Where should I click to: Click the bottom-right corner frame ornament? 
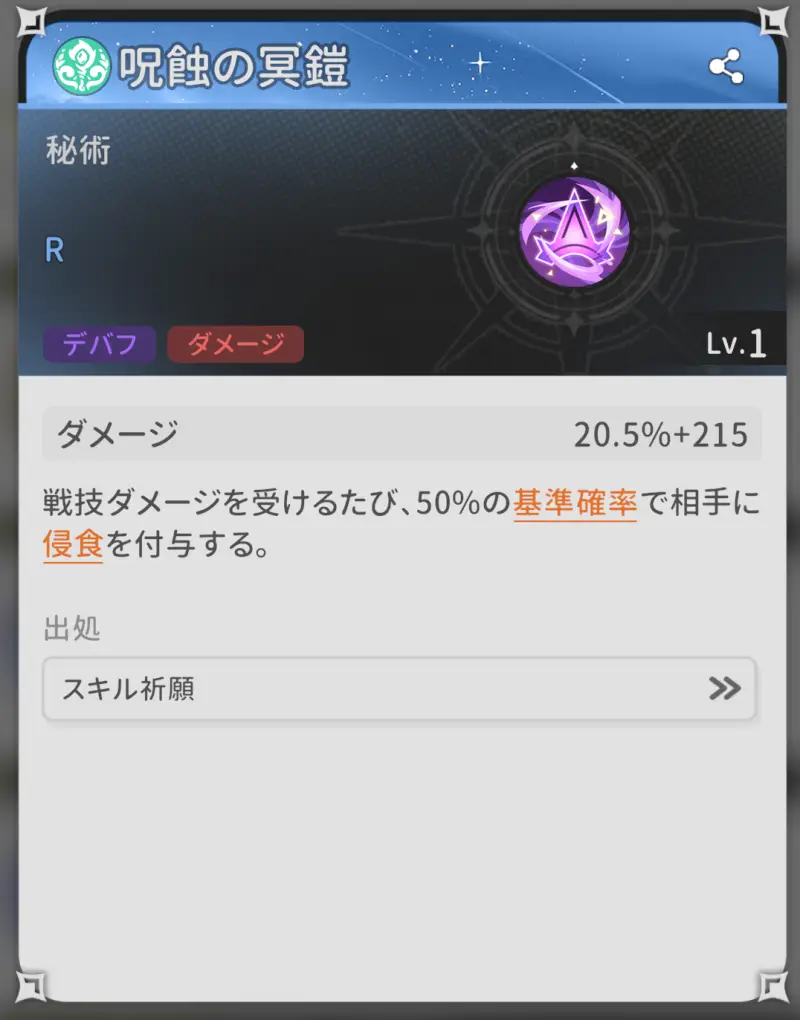772,986
